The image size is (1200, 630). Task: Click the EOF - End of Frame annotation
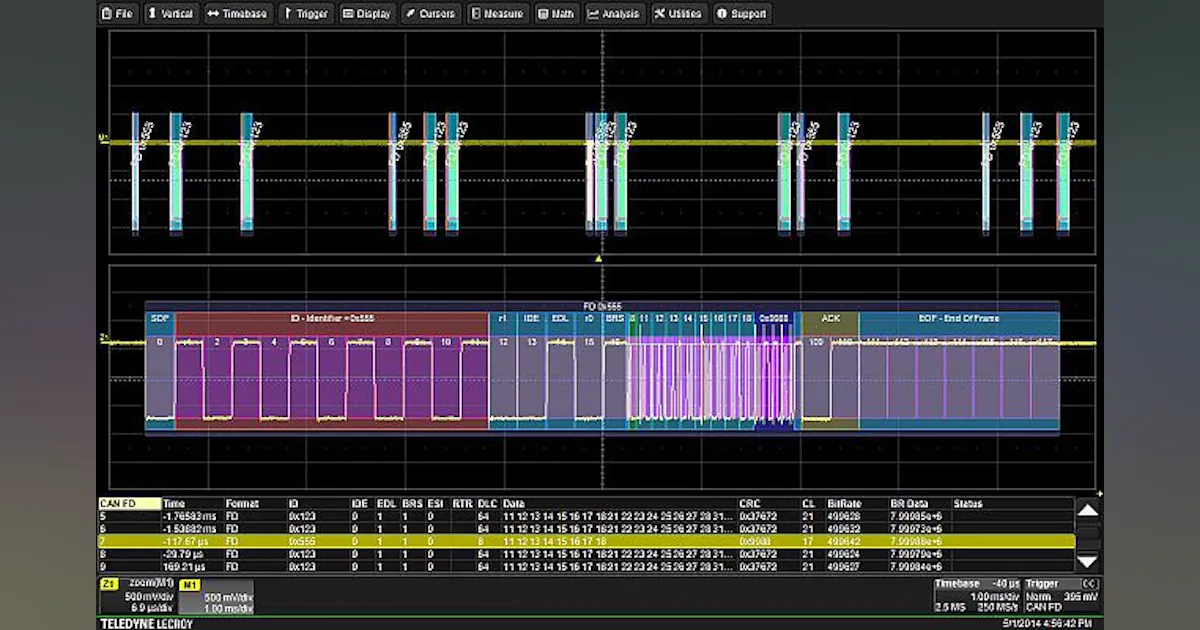(x=959, y=318)
